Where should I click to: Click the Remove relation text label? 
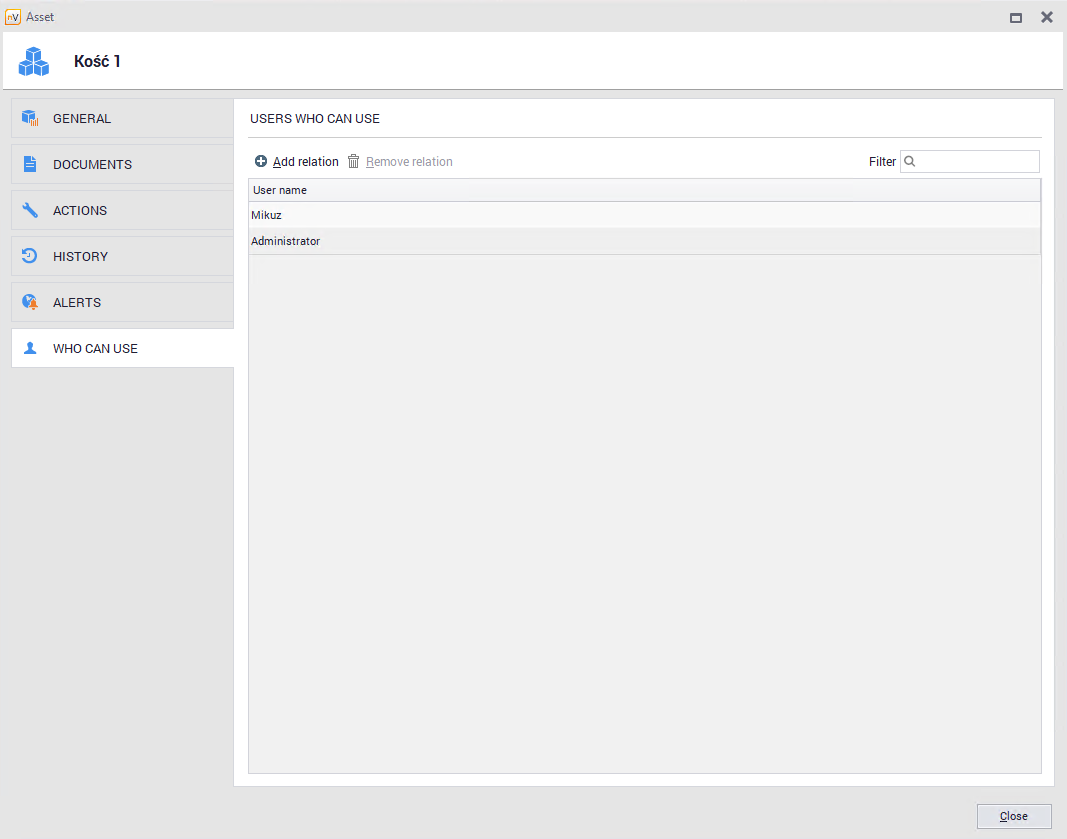[409, 161]
